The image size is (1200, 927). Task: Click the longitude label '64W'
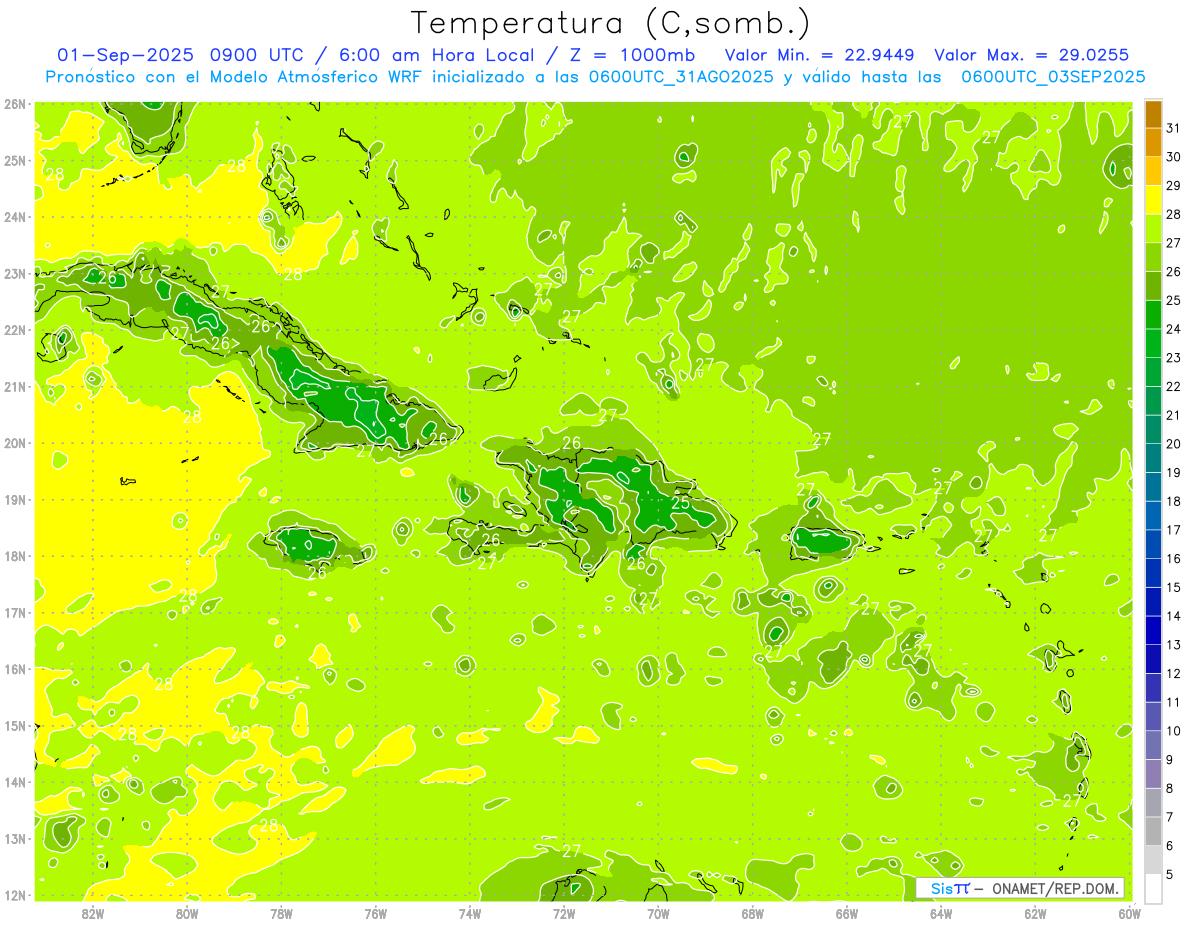(941, 913)
